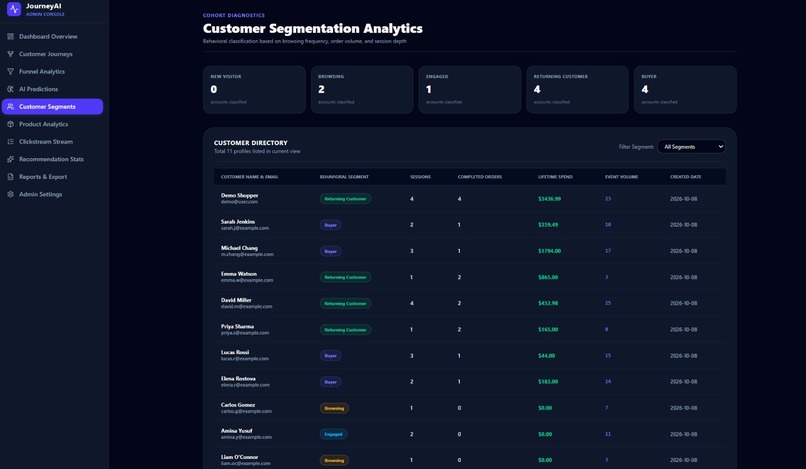Open Admin Settings
This screenshot has width=806, height=469.
pyautogui.click(x=52, y=194)
